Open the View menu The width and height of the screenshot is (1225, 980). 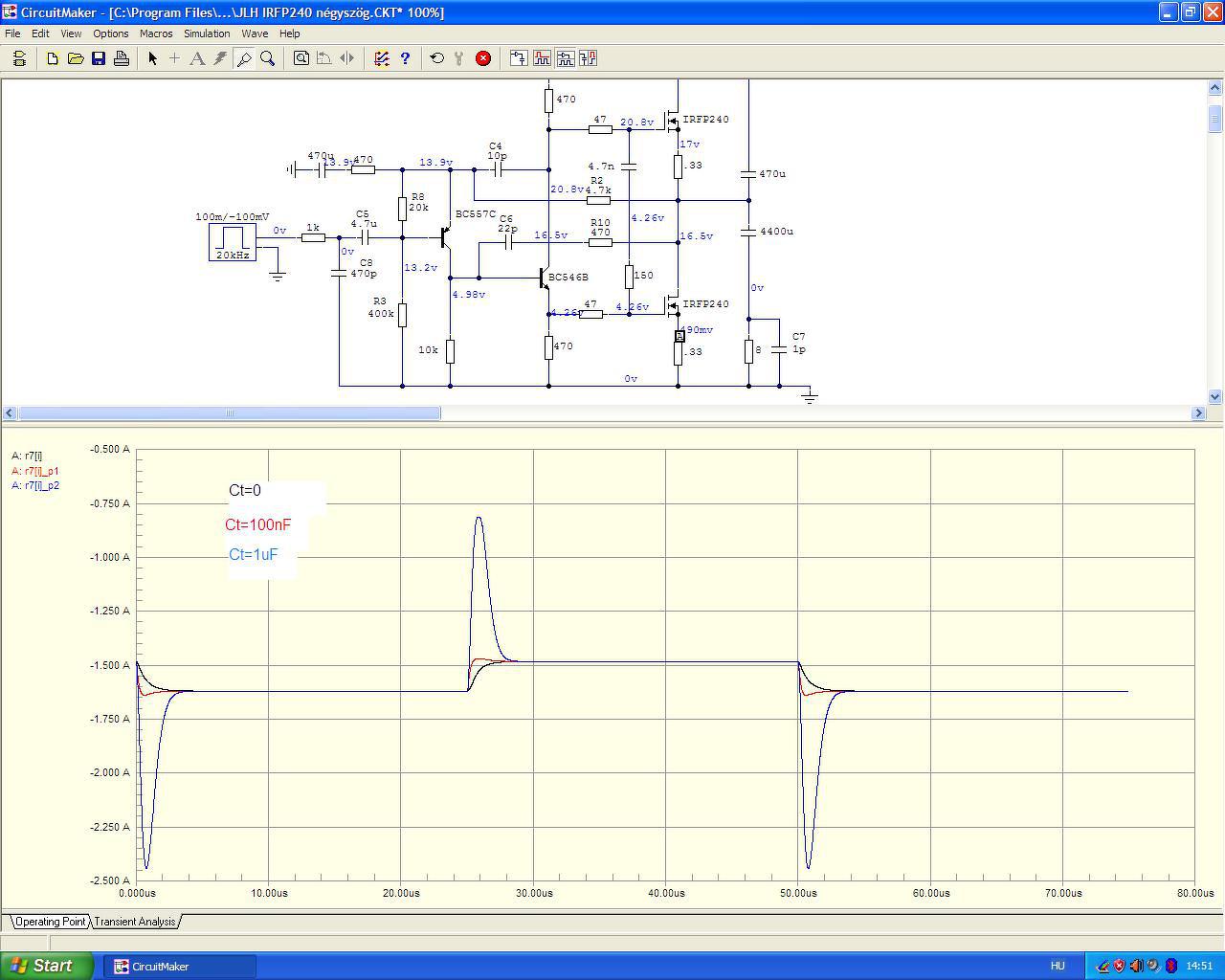click(x=71, y=33)
